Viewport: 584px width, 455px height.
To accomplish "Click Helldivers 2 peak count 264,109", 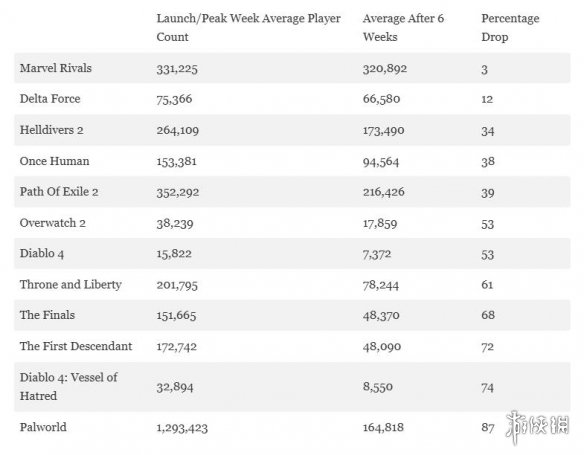I will coord(178,130).
